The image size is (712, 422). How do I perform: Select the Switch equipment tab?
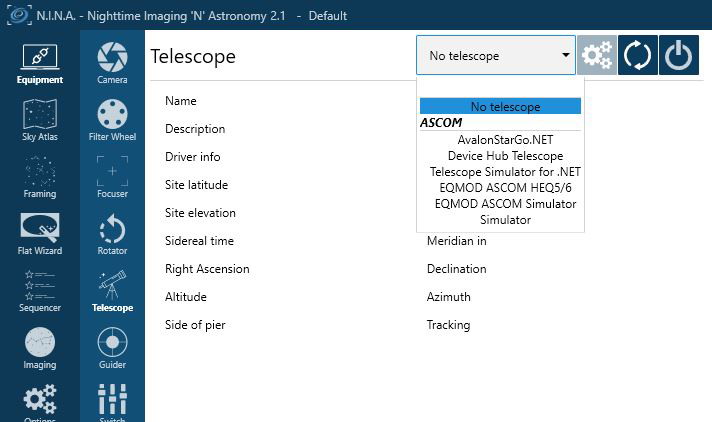point(112,402)
